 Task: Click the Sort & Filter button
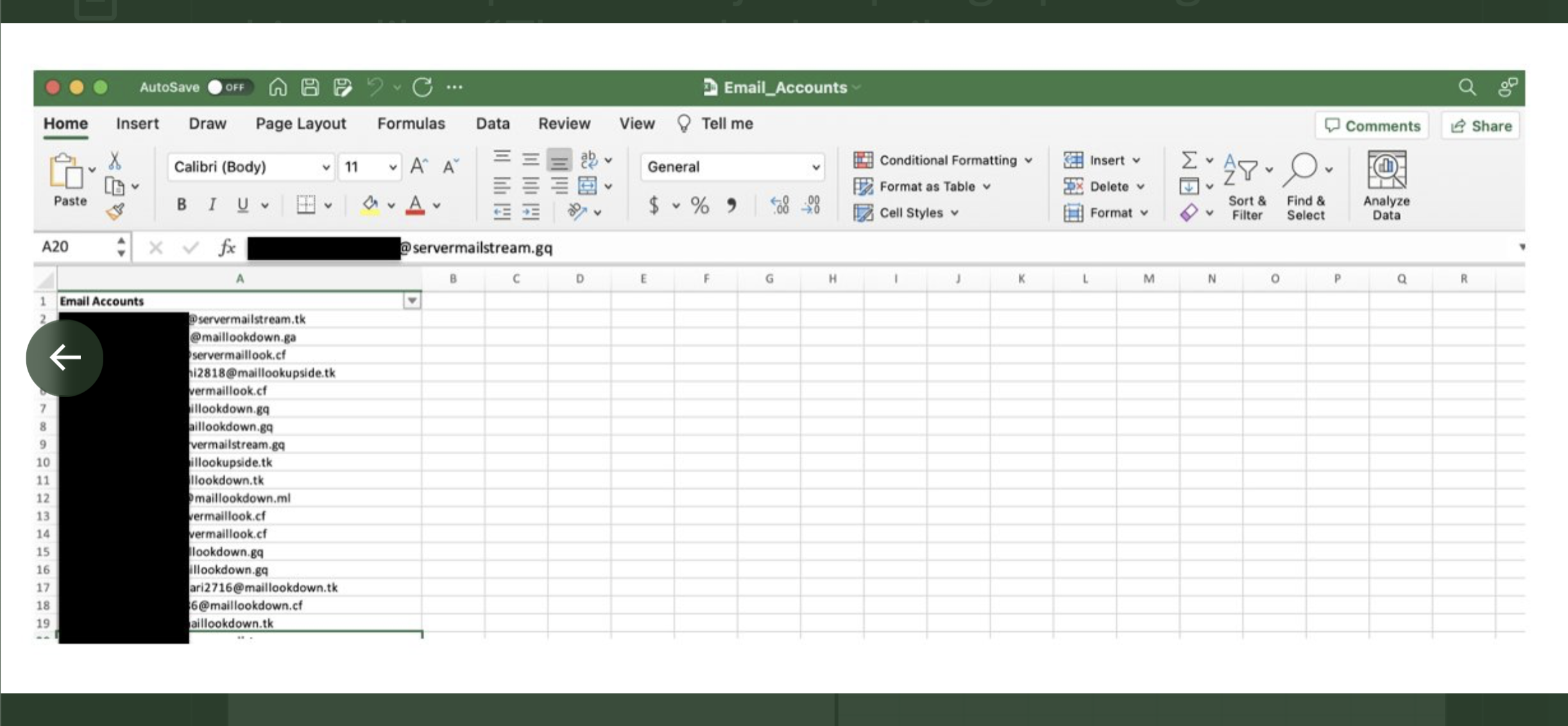point(1247,187)
